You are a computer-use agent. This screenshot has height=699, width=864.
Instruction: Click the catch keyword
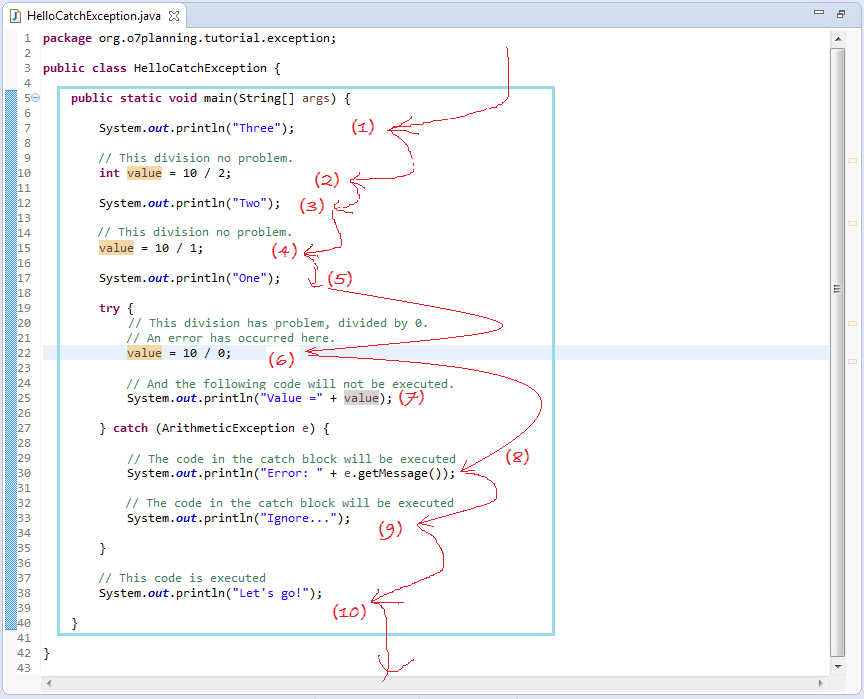[x=131, y=428]
